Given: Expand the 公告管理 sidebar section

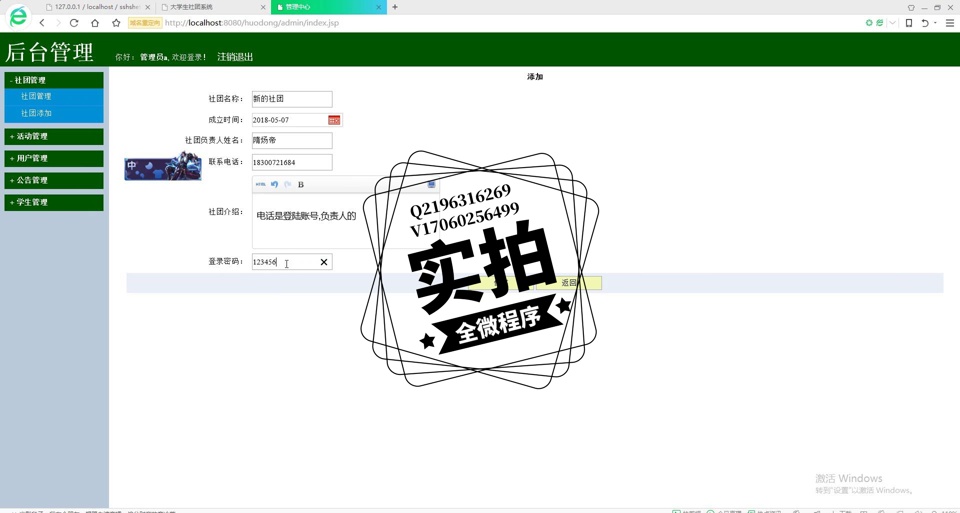Looking at the screenshot, I should coord(54,180).
